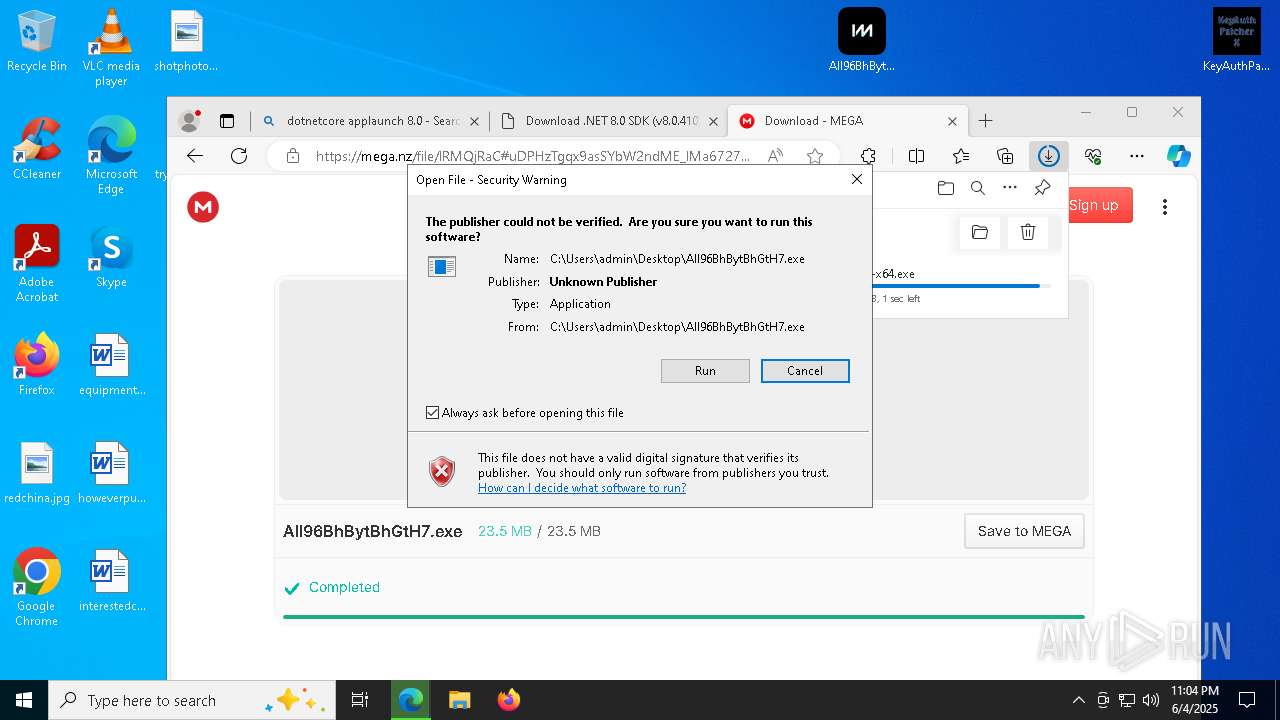The width and height of the screenshot is (1280, 720).
Task: Pin the downloads panel
Action: pyautogui.click(x=1042, y=188)
